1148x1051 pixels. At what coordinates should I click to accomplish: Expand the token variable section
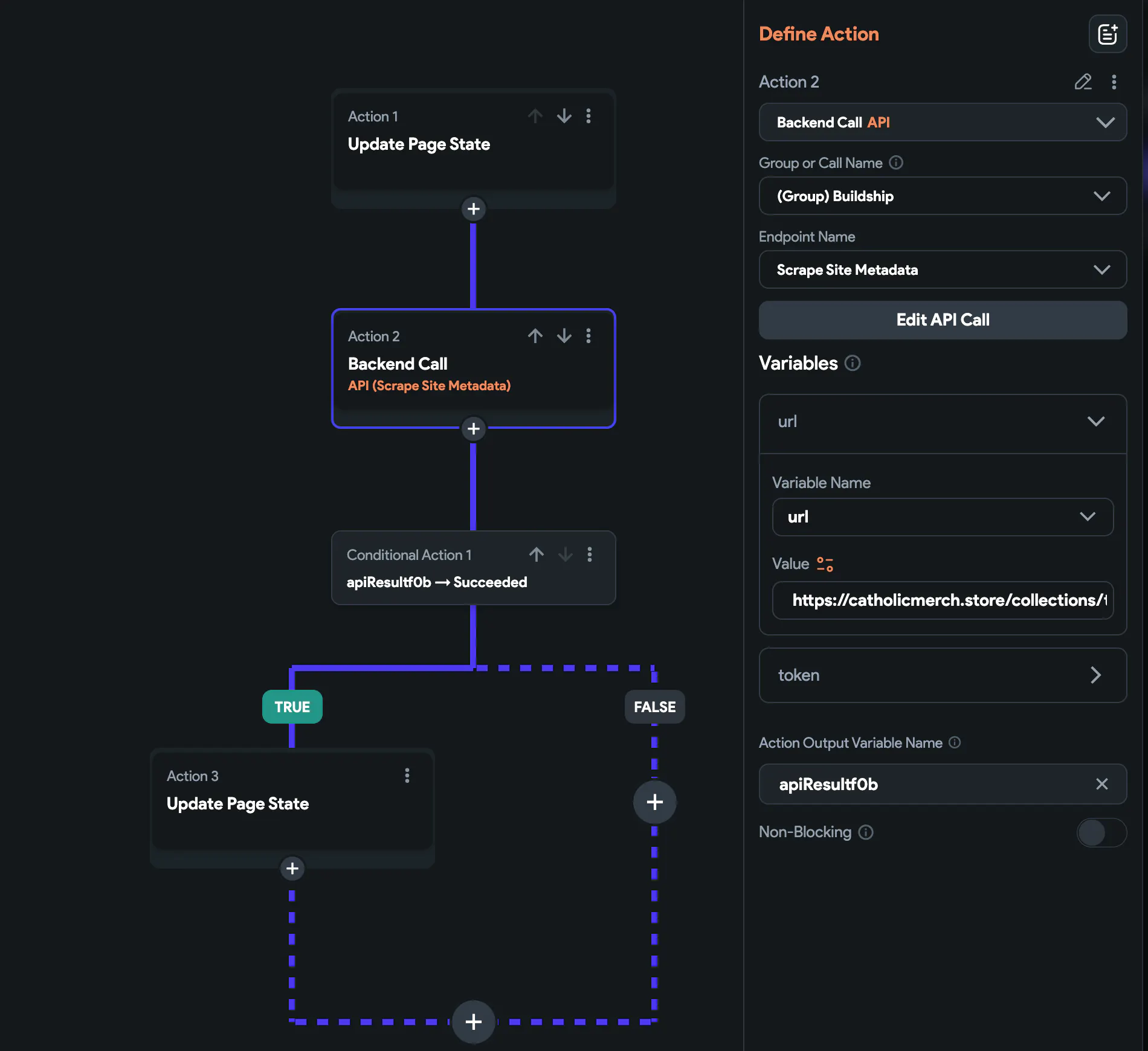pyautogui.click(x=943, y=675)
